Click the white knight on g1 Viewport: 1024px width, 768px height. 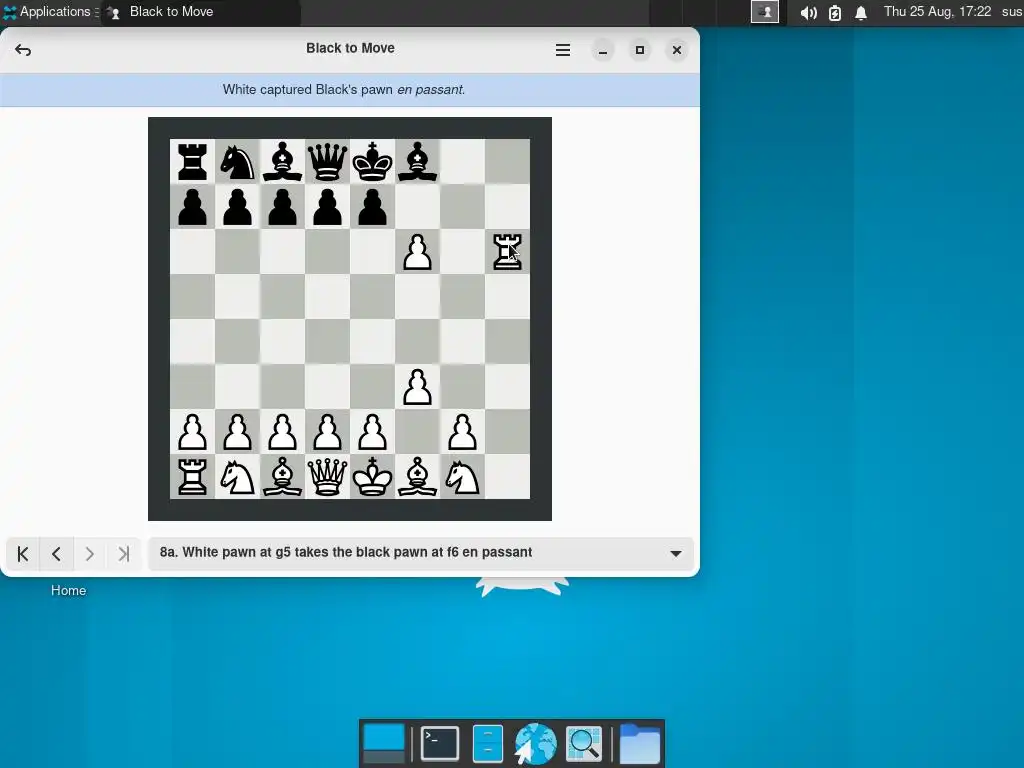point(462,477)
